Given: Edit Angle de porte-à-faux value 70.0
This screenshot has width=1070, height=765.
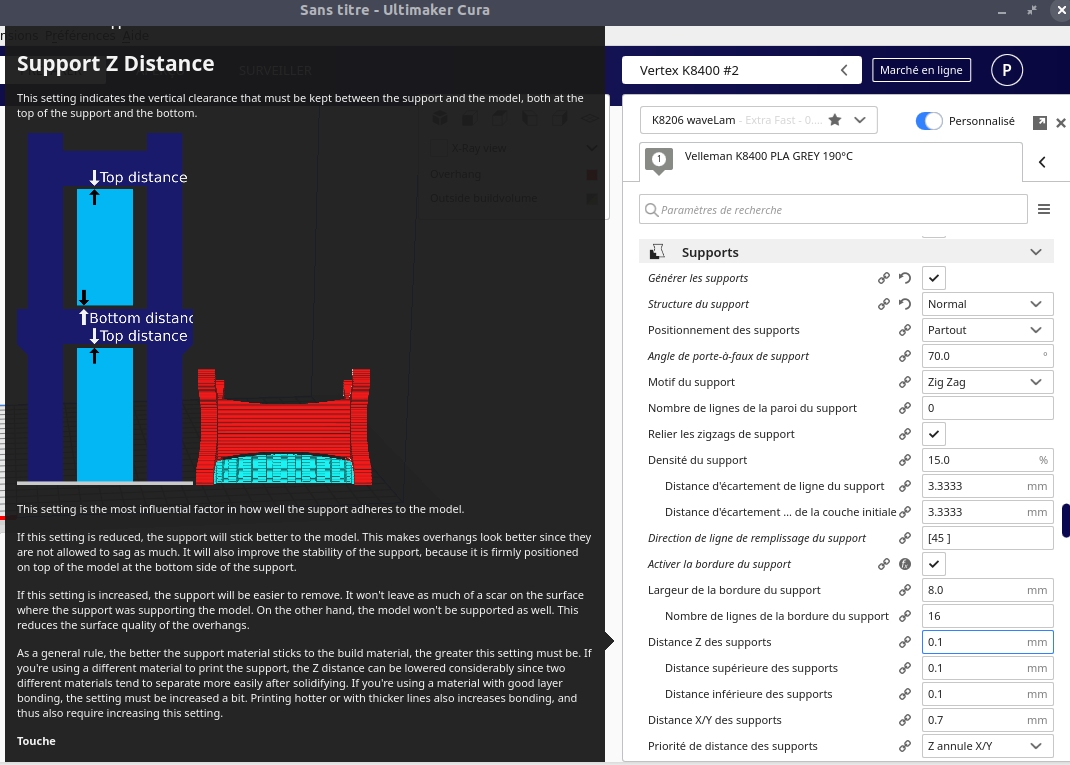Looking at the screenshot, I should click(x=987, y=356).
